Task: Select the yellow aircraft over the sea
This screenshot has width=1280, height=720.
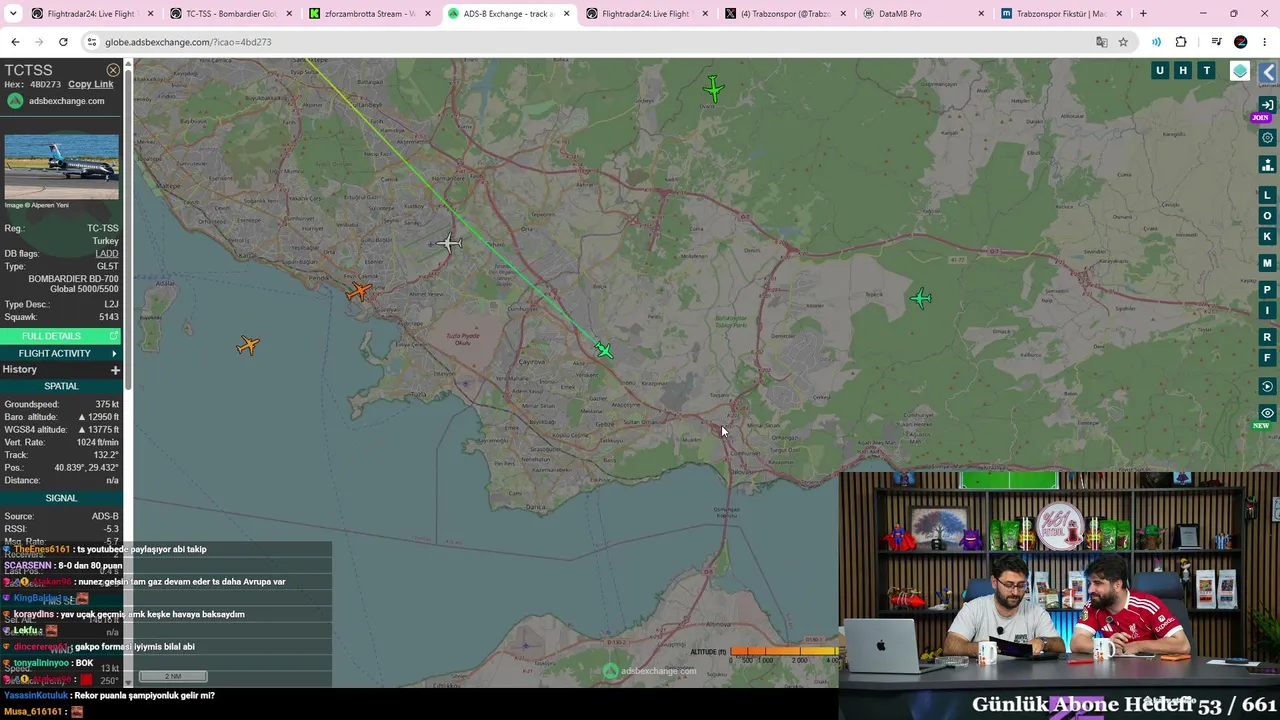Action: click(248, 346)
